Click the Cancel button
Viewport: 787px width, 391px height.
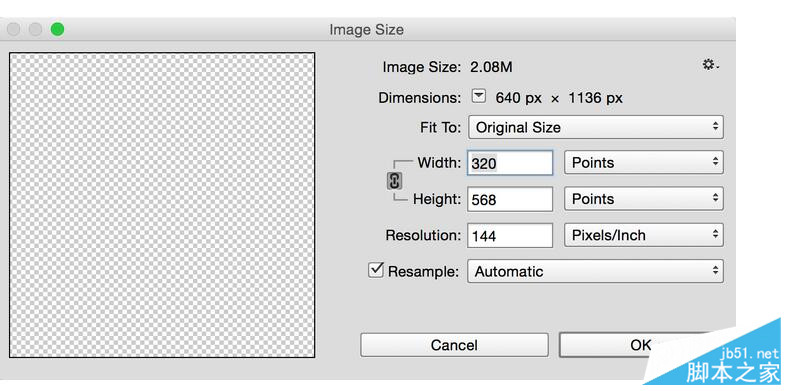[454, 345]
